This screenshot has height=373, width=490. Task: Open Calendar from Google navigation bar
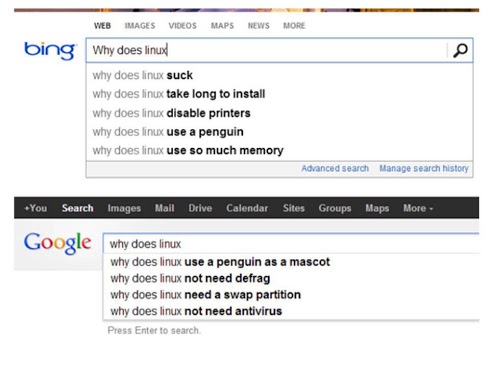[247, 208]
